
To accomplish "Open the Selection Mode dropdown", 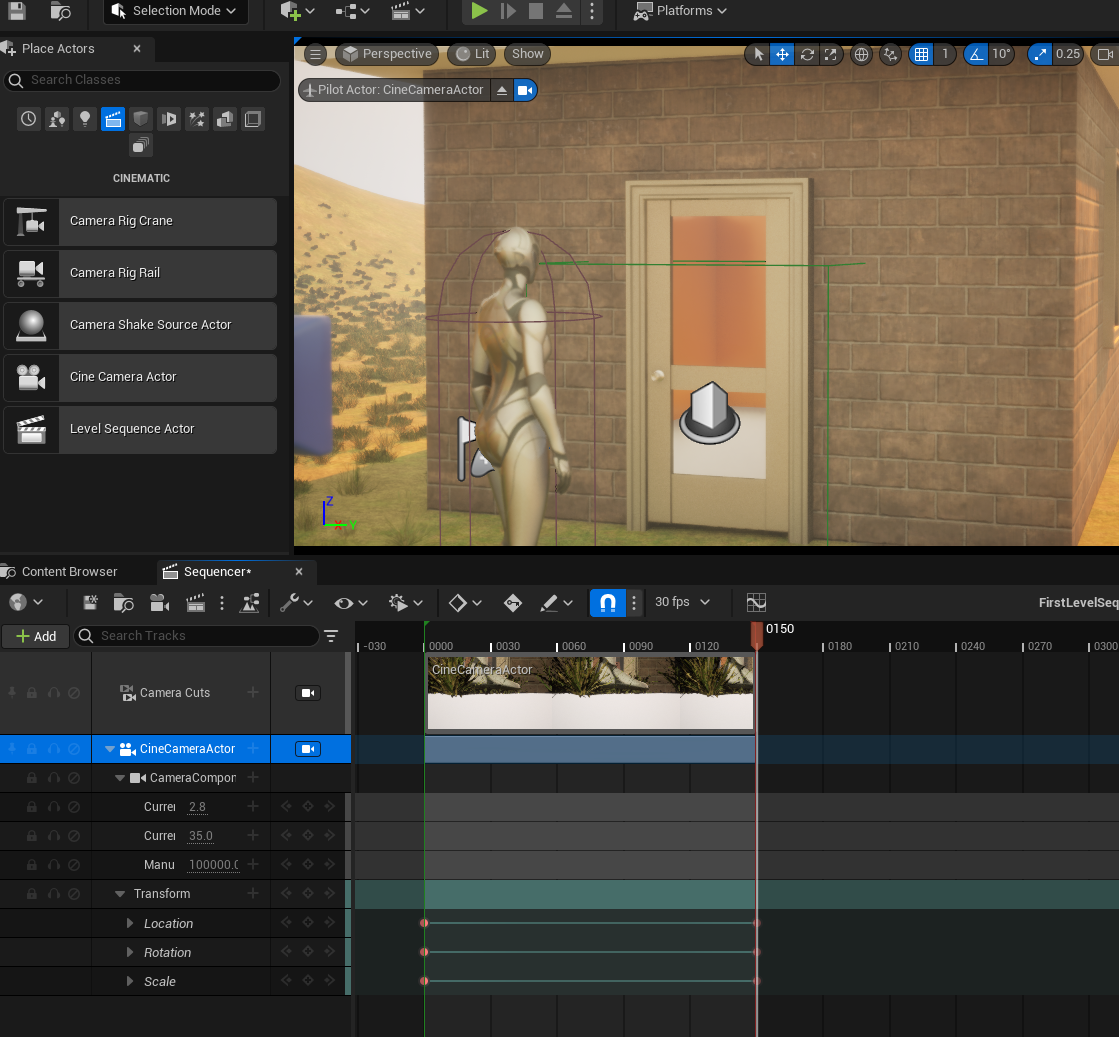I will pos(176,11).
